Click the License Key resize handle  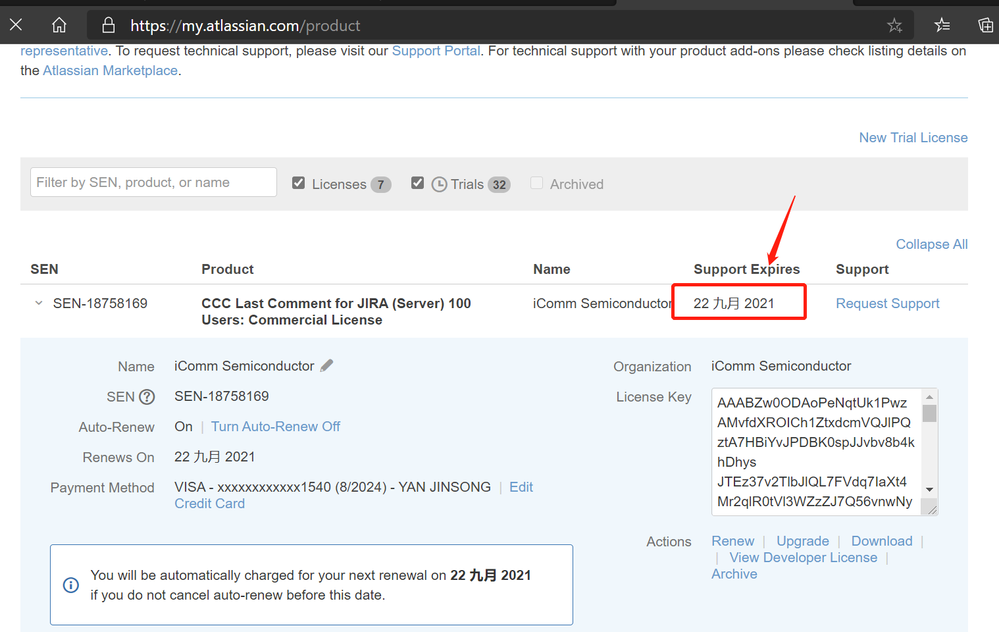931,509
